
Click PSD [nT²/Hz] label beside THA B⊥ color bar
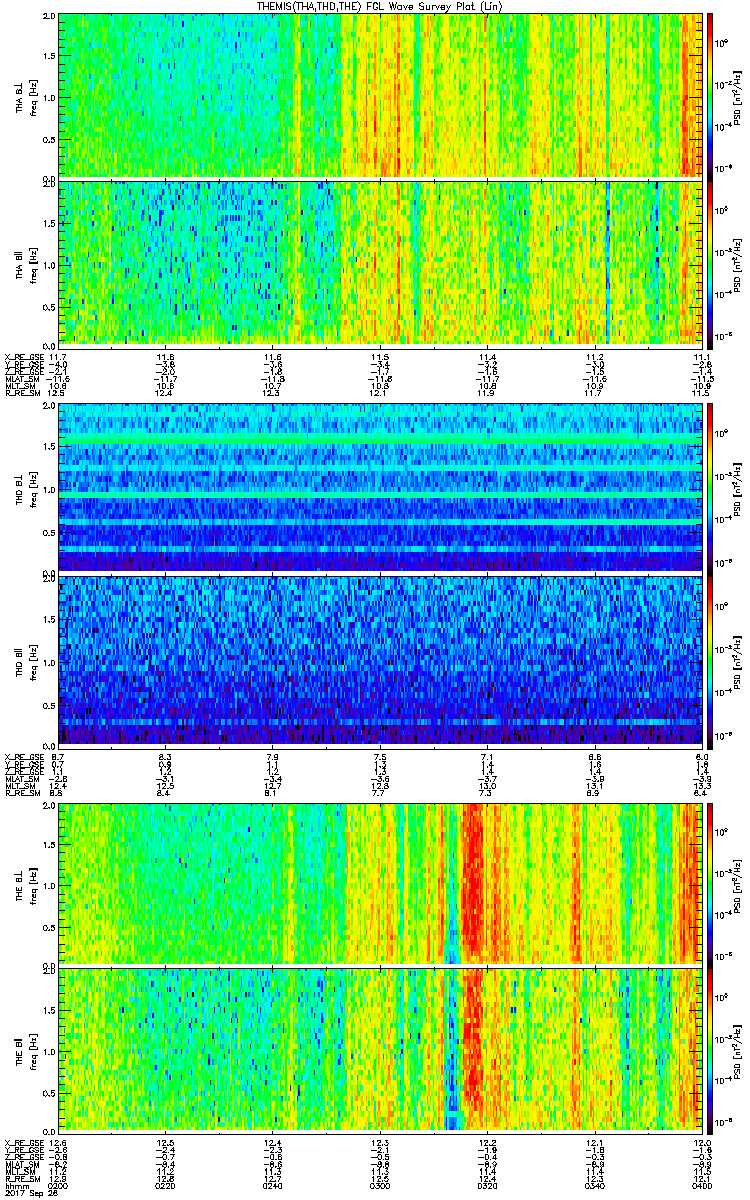[x=738, y=96]
